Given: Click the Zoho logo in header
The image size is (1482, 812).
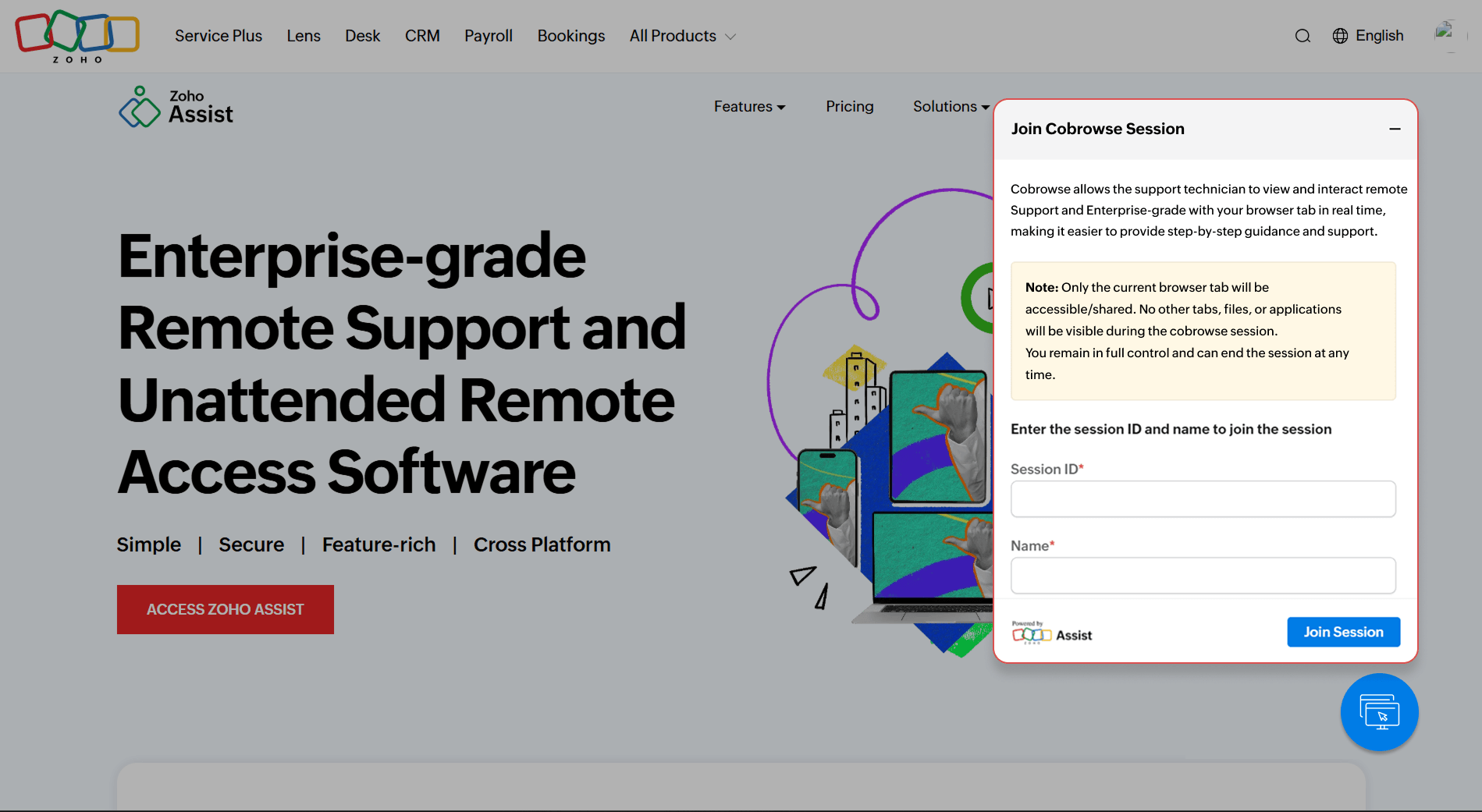Looking at the screenshot, I should pos(77,36).
